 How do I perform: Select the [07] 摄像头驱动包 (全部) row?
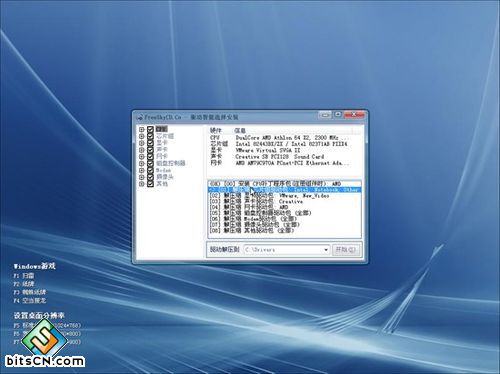pyautogui.click(x=284, y=225)
